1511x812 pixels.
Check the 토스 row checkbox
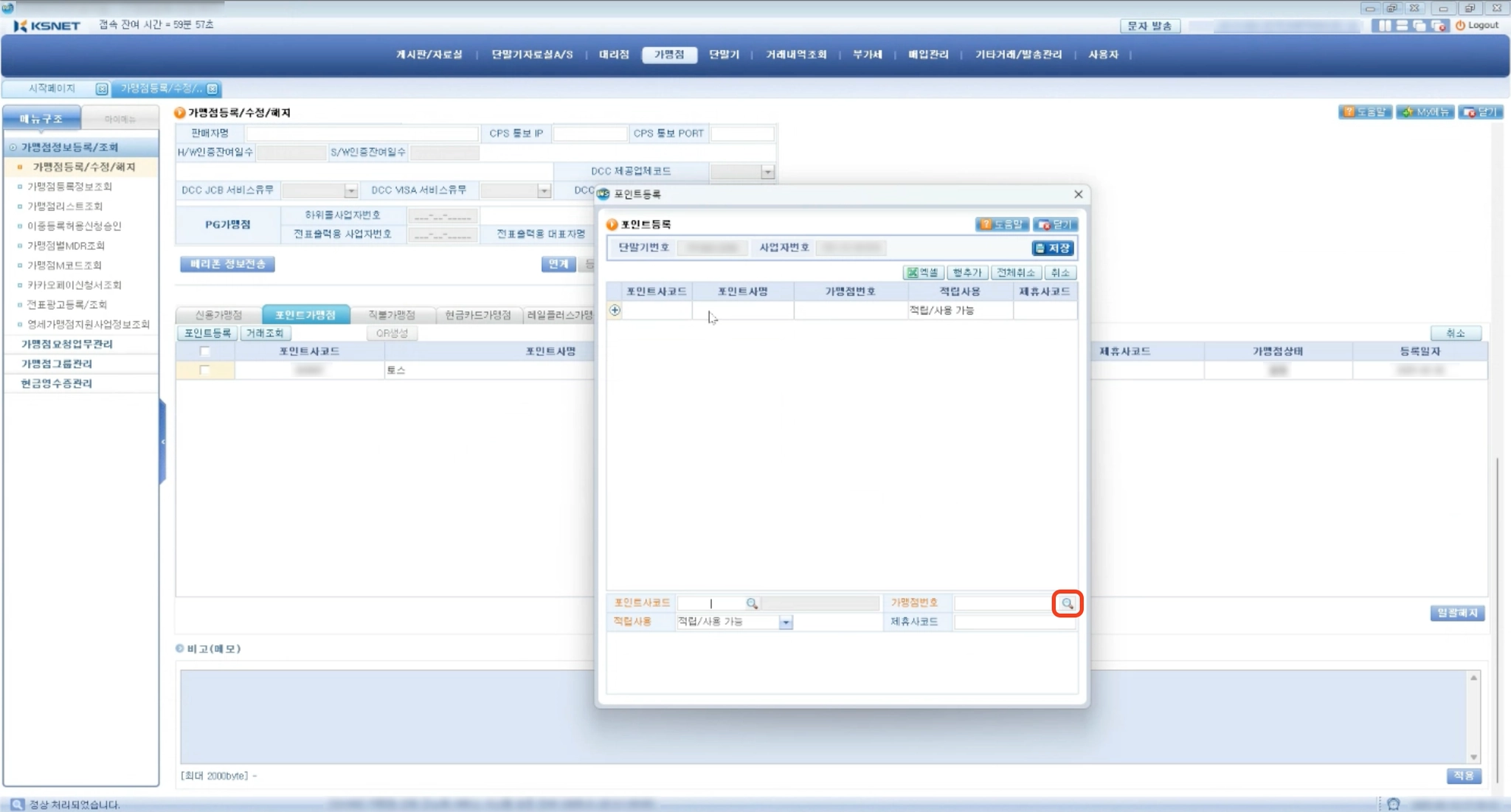[205, 370]
